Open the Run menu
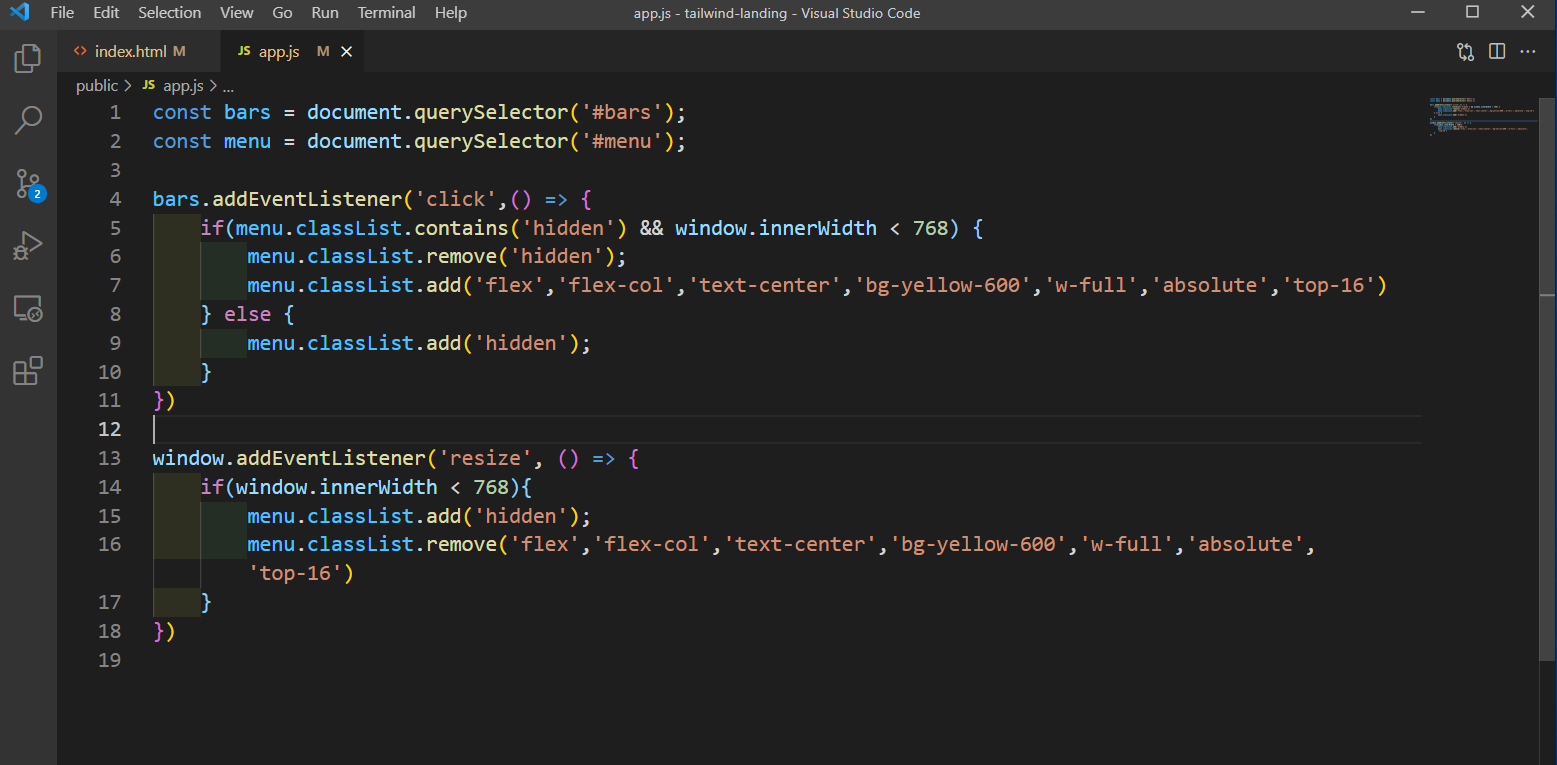This screenshot has width=1557, height=765. [x=325, y=13]
